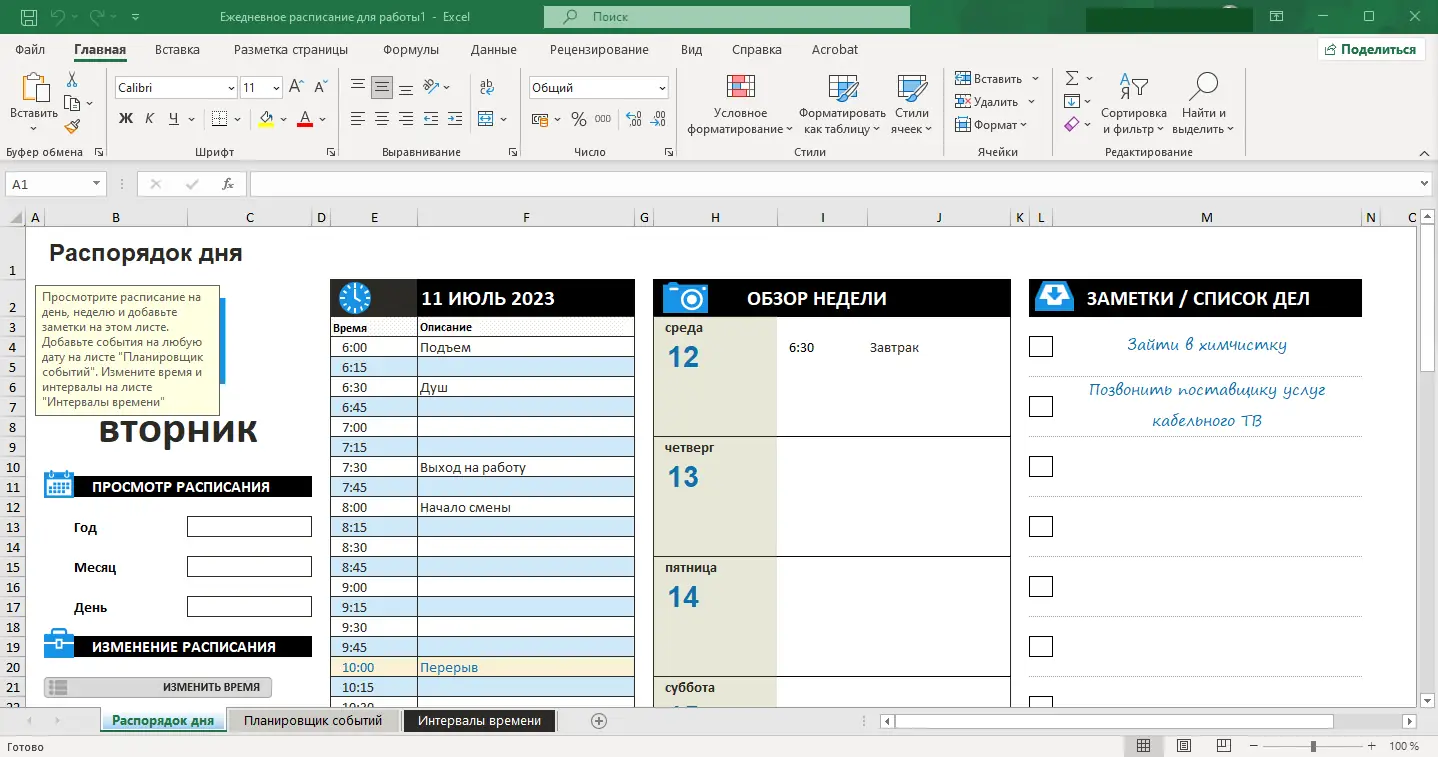
Task: Open the Вставка ribbon tab
Action: click(177, 50)
